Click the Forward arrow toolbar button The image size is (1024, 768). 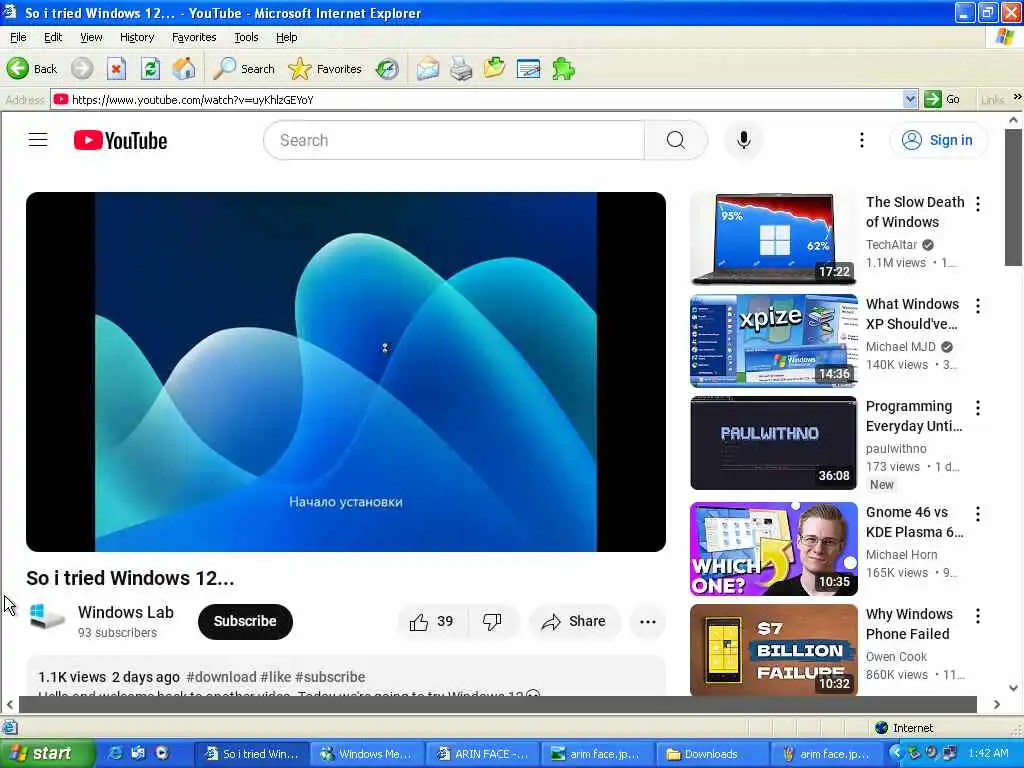(x=82, y=69)
